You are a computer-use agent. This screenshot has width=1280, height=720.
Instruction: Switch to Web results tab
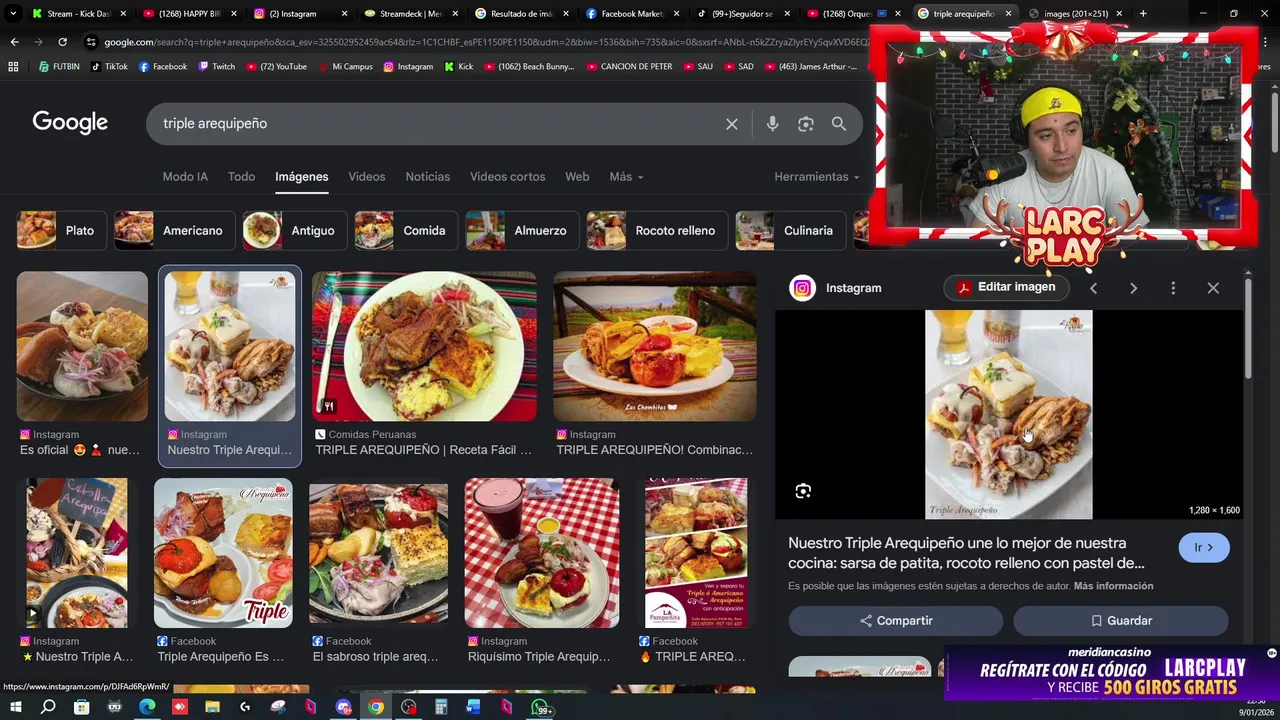pos(577,177)
